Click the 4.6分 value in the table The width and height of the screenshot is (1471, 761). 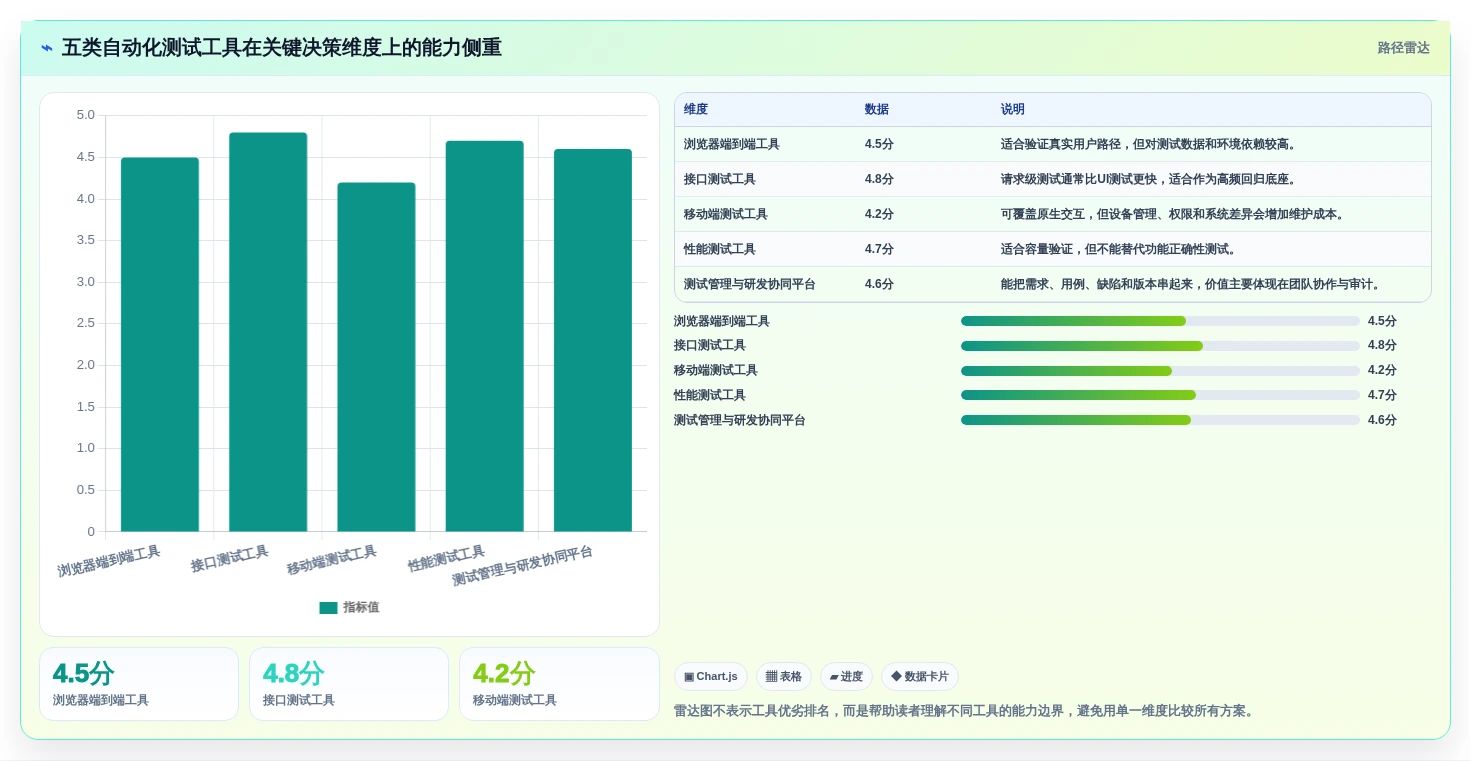coord(879,284)
